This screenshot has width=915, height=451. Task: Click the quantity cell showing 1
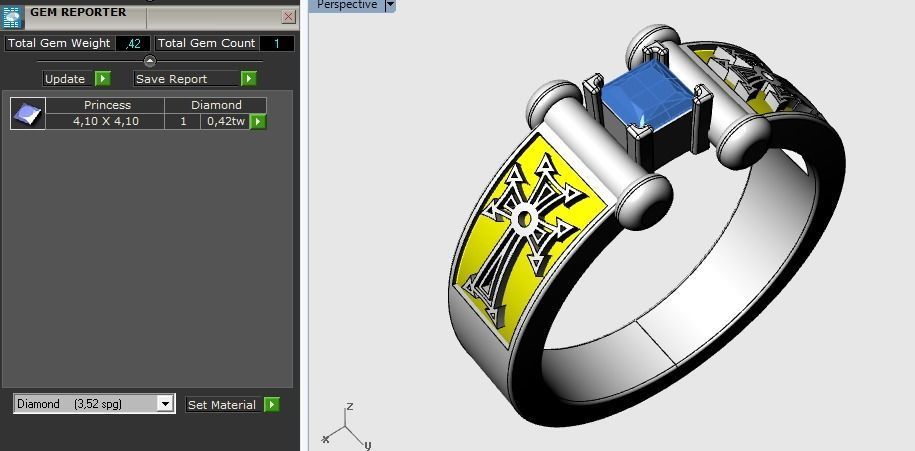point(183,121)
